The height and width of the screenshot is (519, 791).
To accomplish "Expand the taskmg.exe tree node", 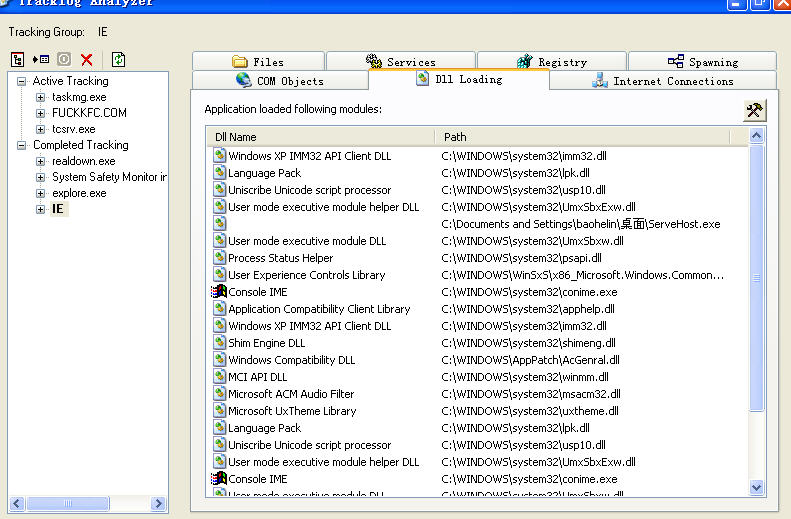I will [41, 98].
